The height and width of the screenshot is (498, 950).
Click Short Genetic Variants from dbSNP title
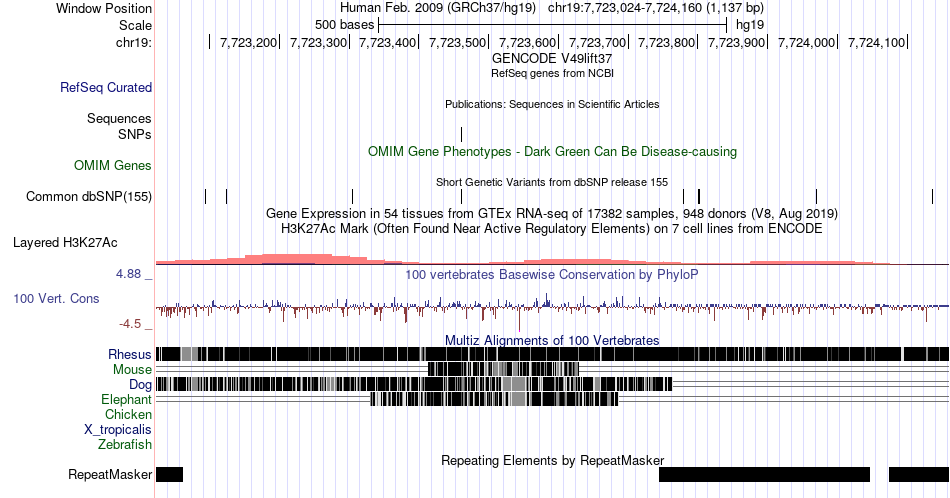(552, 182)
